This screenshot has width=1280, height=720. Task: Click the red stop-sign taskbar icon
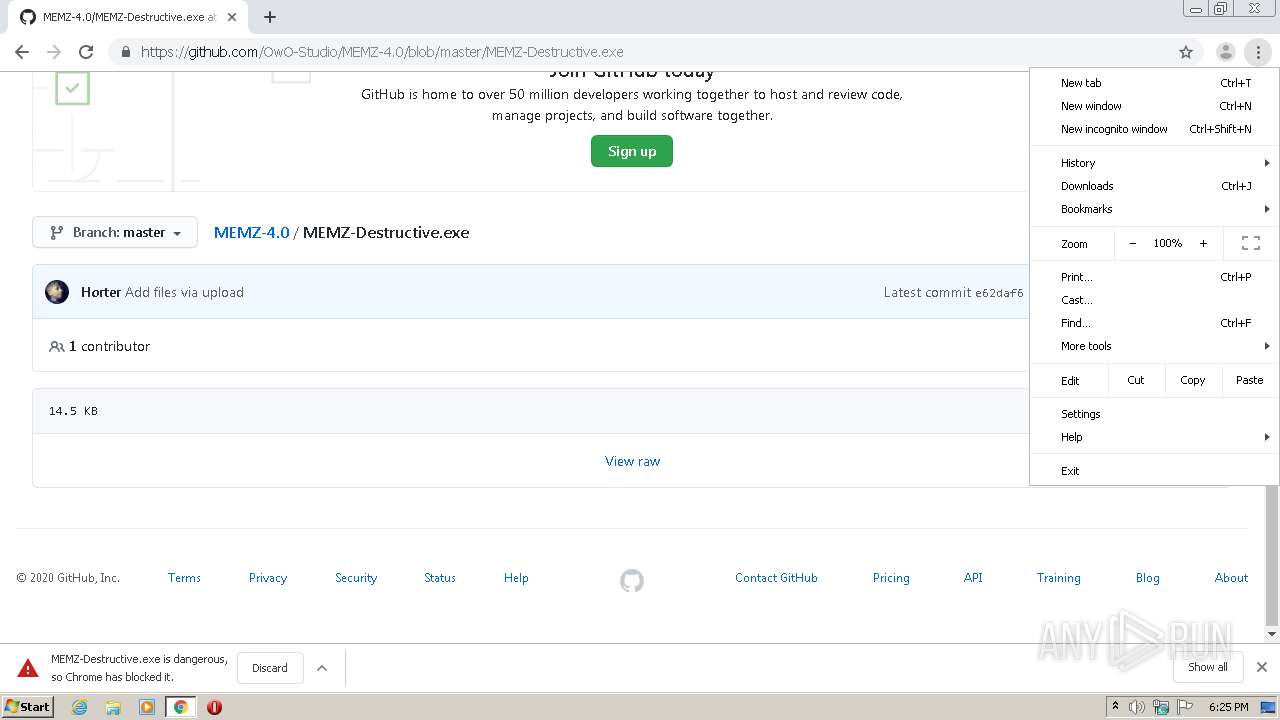pyautogui.click(x=214, y=707)
